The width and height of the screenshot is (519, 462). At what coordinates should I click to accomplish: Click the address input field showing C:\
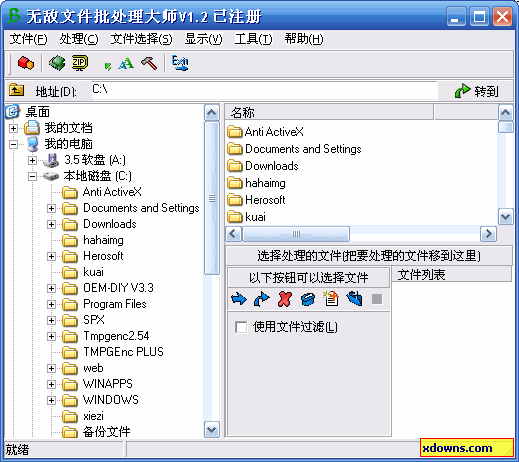[264, 90]
